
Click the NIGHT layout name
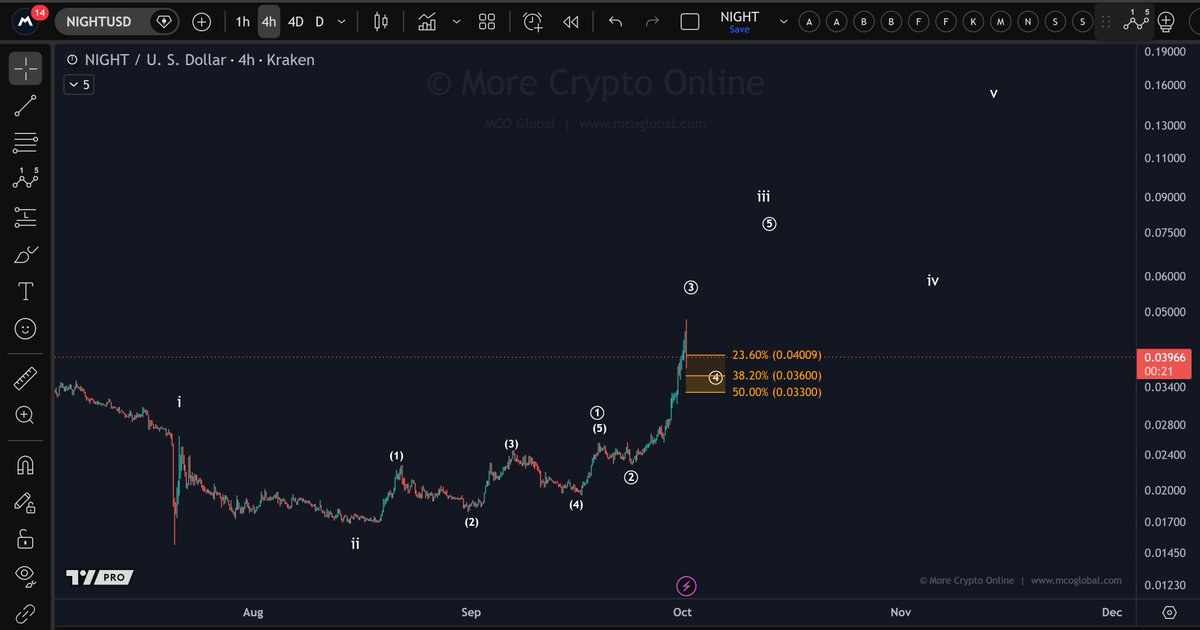click(740, 16)
